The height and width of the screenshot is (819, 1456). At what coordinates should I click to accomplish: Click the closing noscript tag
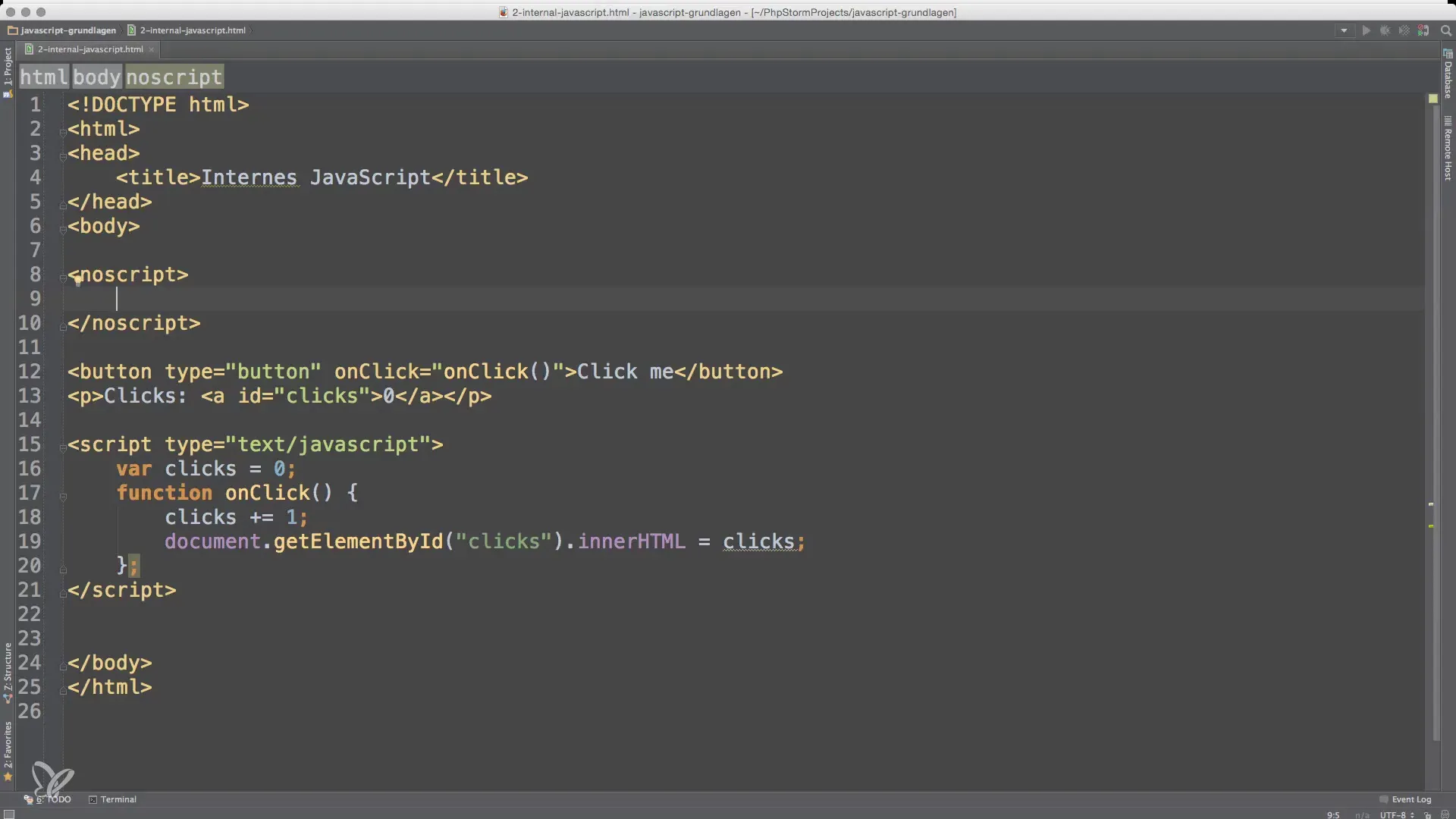point(134,323)
